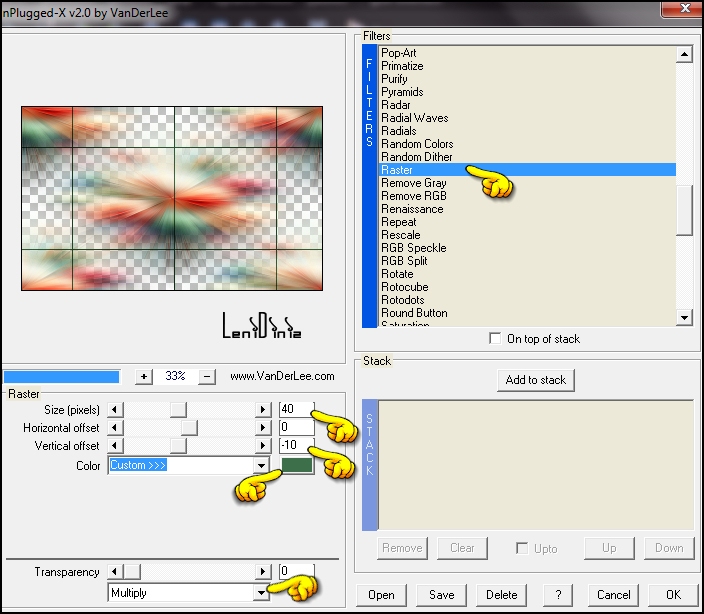Select the Raster filter in list
704x614 pixels.
(x=397, y=170)
